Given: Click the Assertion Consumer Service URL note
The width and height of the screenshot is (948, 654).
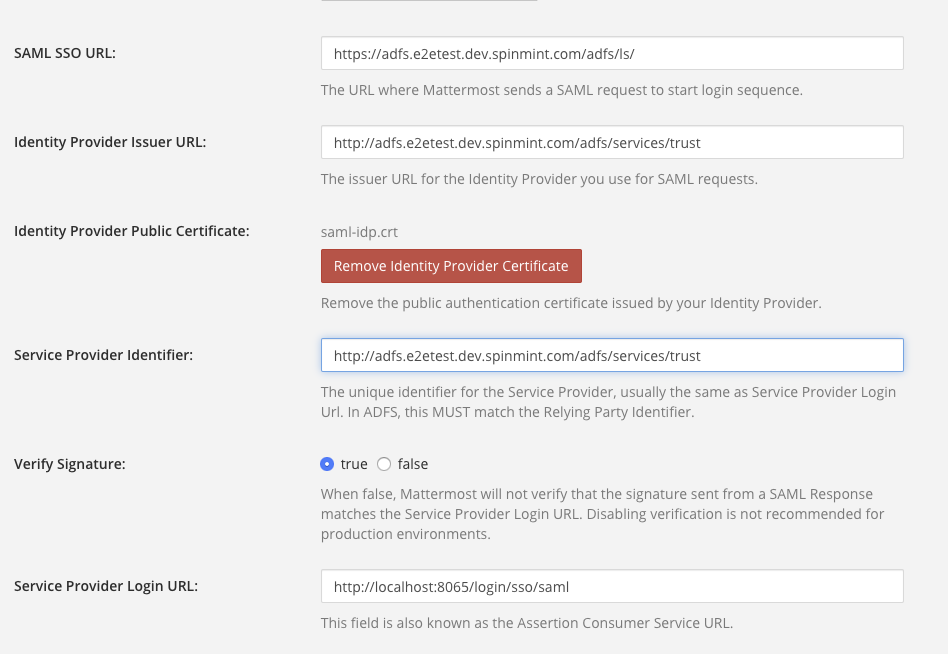Looking at the screenshot, I should (x=526, y=623).
